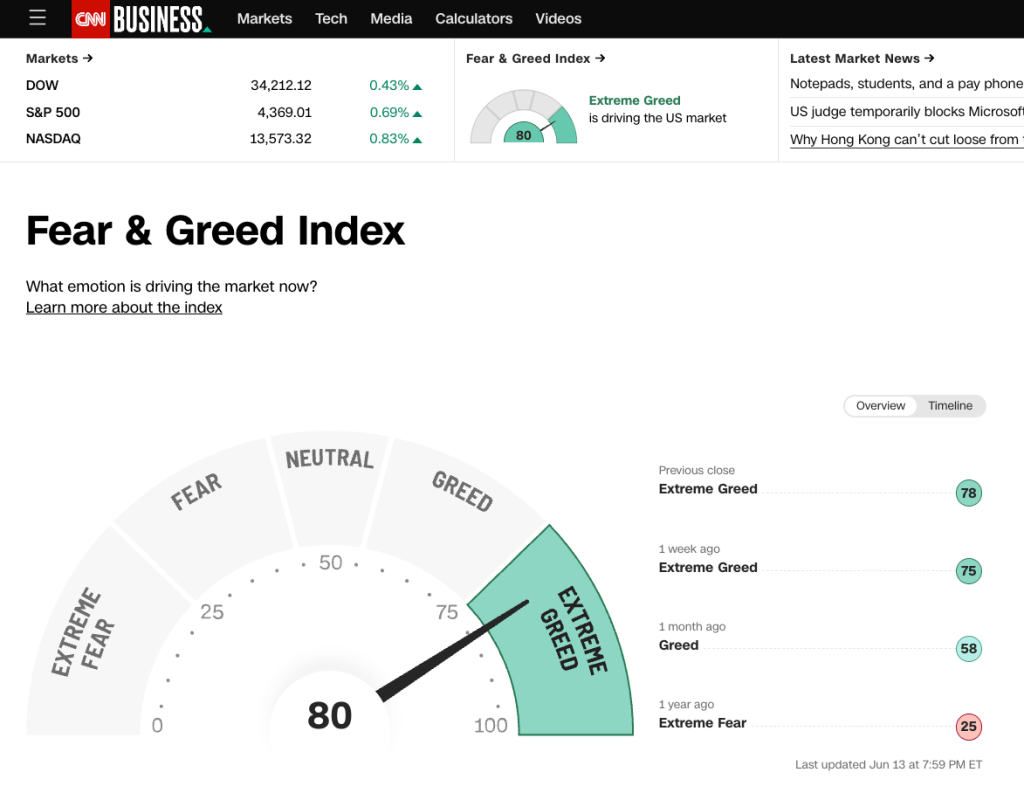
Task: Switch to Timeline view toggle
Action: pyautogui.click(x=950, y=406)
